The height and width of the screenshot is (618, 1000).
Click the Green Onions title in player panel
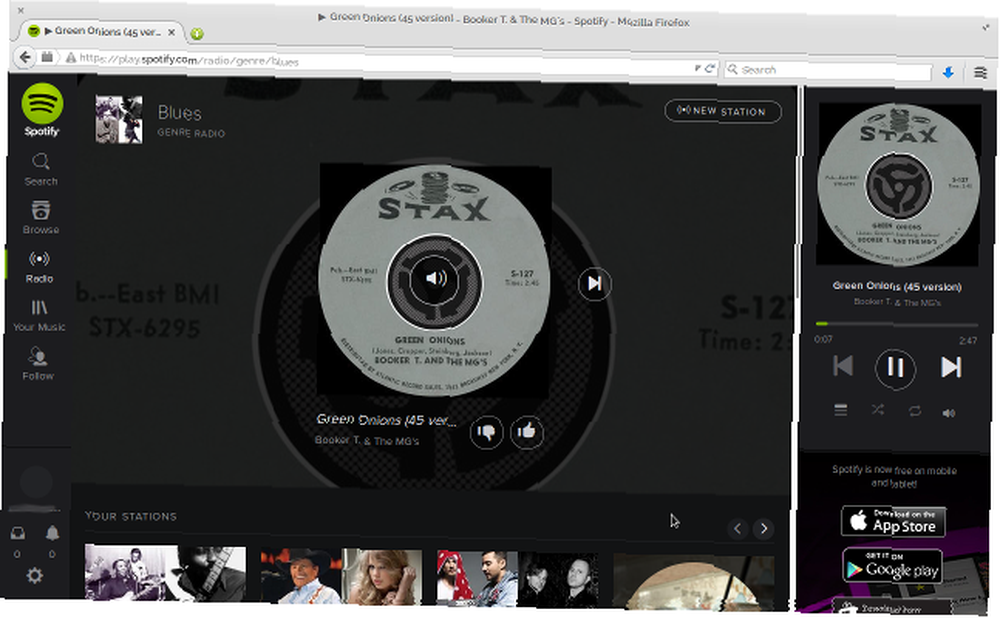tap(897, 286)
